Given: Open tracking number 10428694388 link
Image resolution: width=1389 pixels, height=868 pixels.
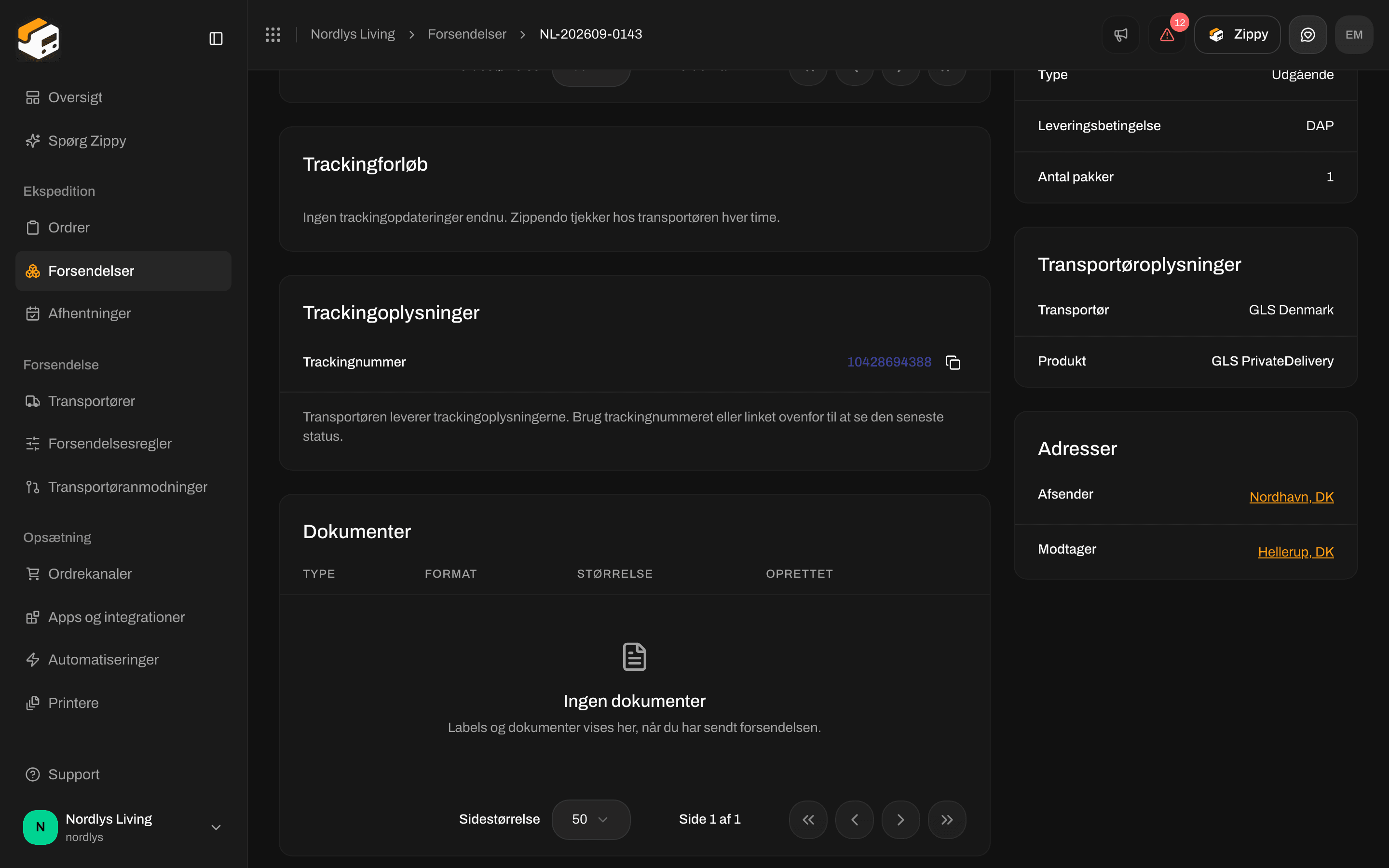Looking at the screenshot, I should 889,362.
